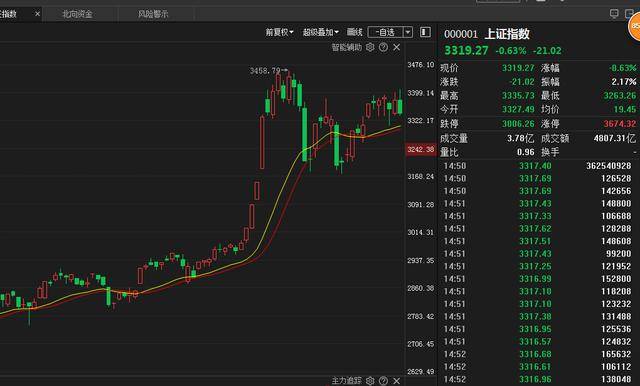Select the first 14:50 trade row
Screen dimensions: 640x386
click(x=538, y=166)
